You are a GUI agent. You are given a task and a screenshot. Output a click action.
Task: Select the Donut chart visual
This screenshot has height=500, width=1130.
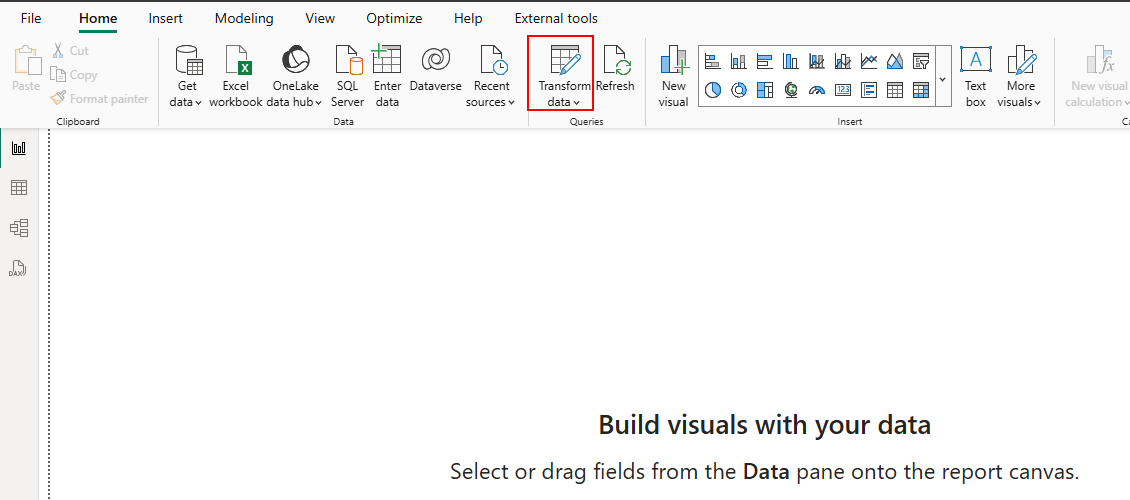(739, 90)
